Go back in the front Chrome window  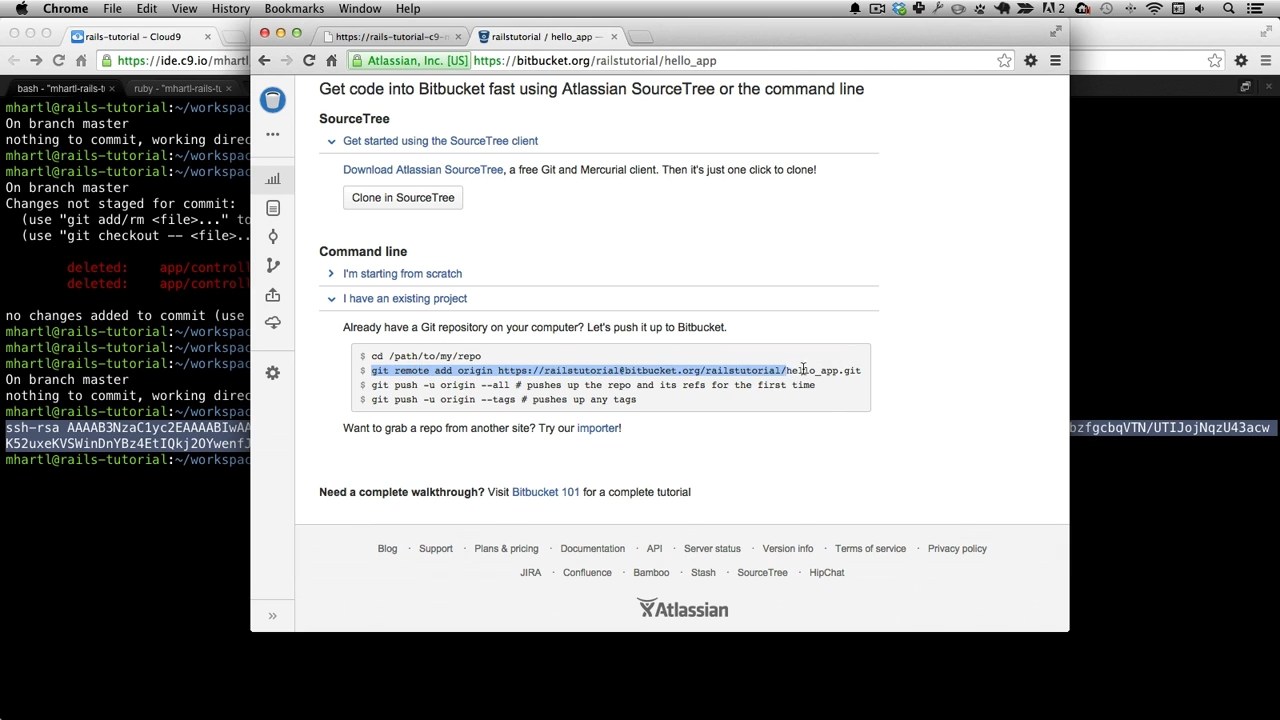coord(264,61)
